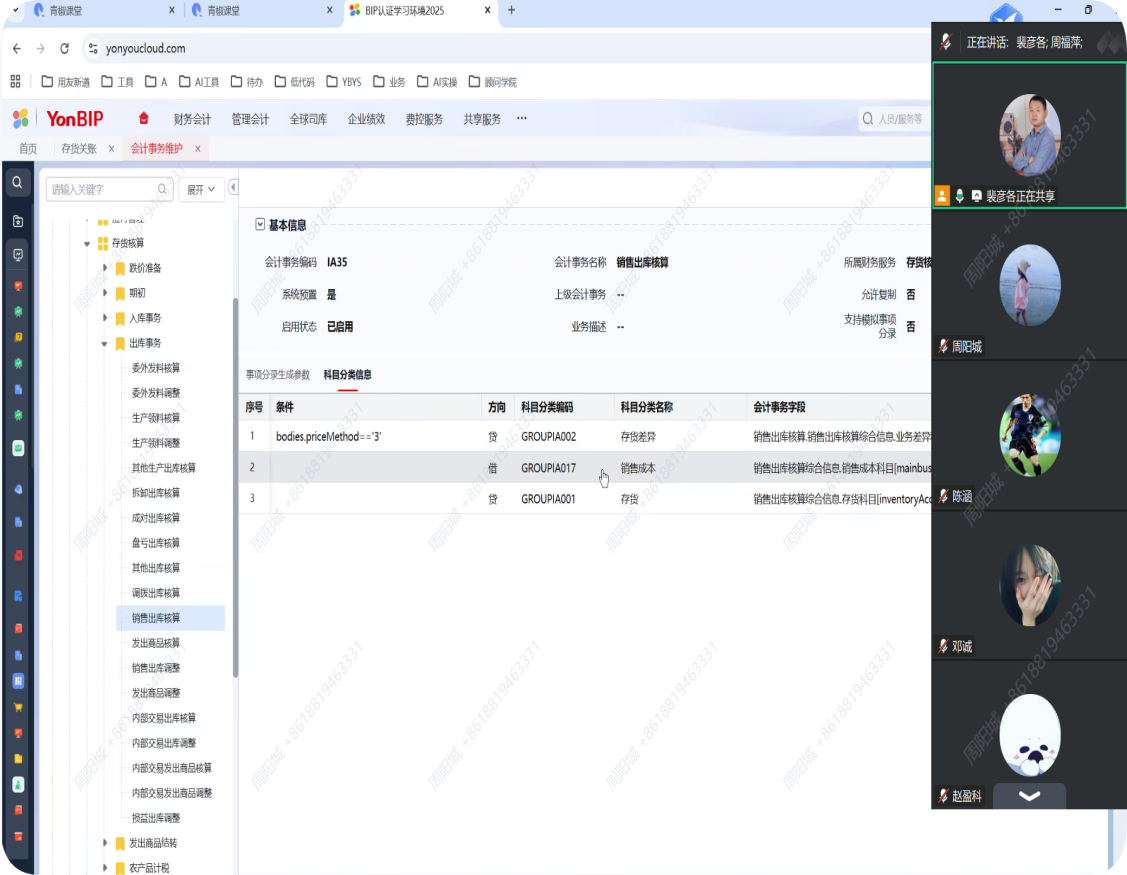This screenshot has width=1127, height=875.
Task: Close the 存货关账 tab with its X
Action: coord(111,148)
